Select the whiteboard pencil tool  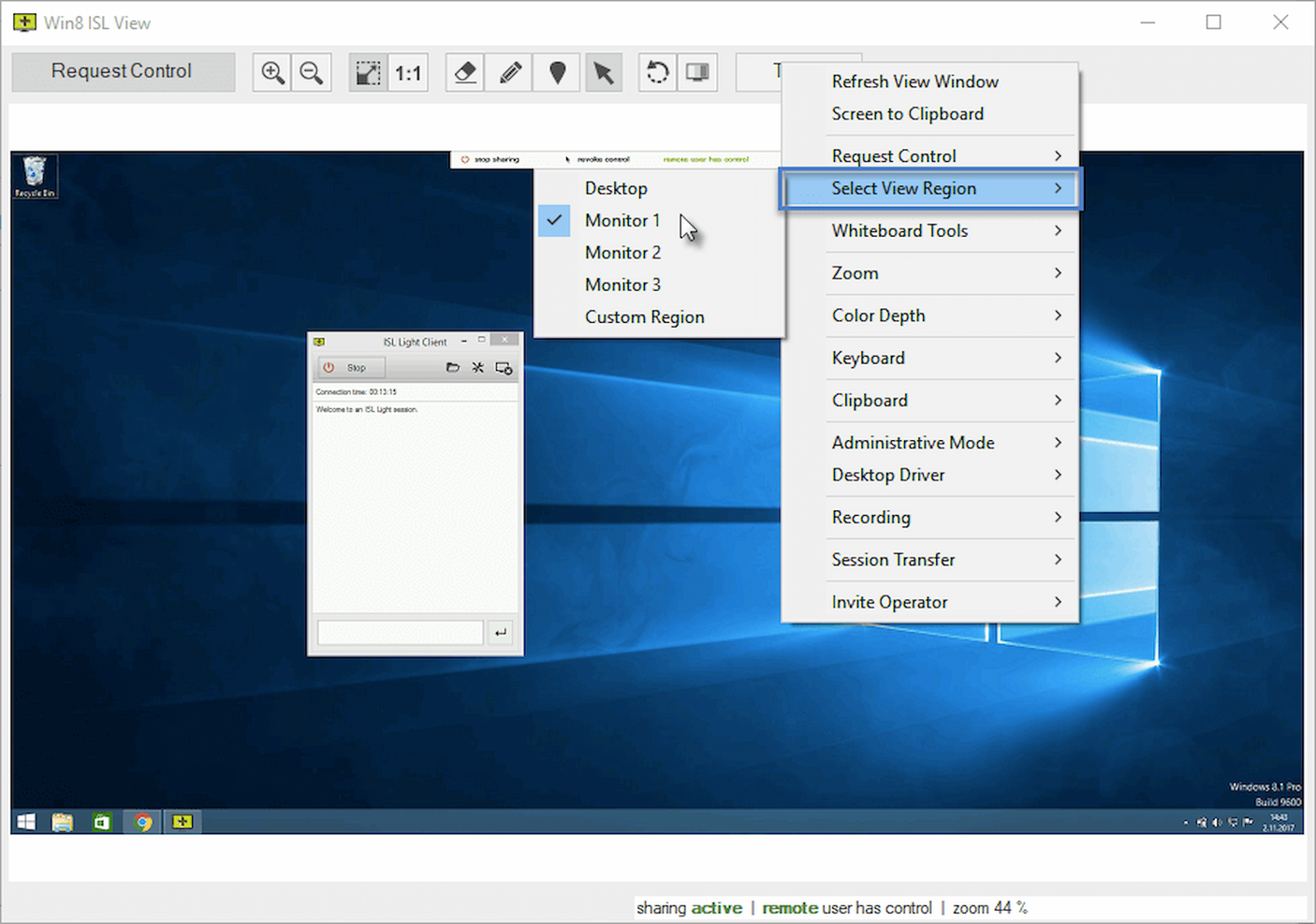tap(511, 73)
